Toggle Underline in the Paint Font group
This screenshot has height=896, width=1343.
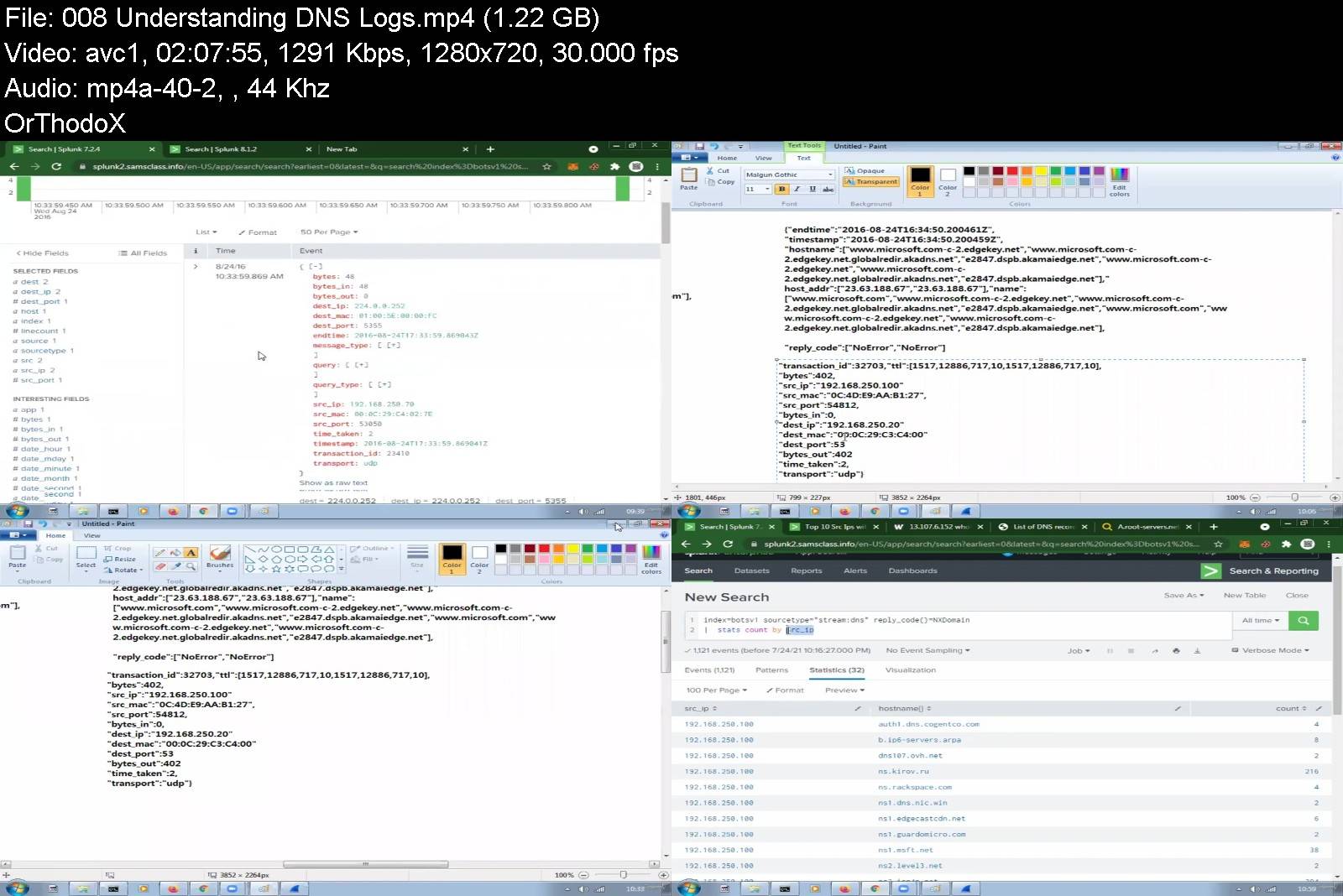click(x=813, y=189)
